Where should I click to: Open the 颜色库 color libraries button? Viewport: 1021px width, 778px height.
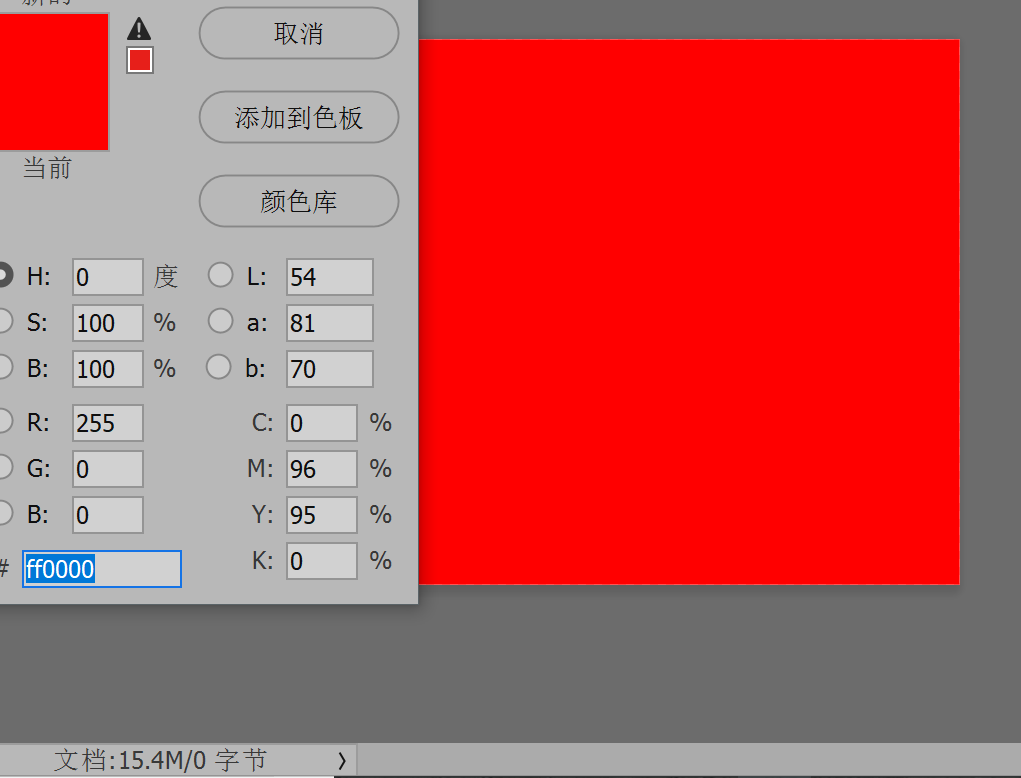tap(299, 201)
